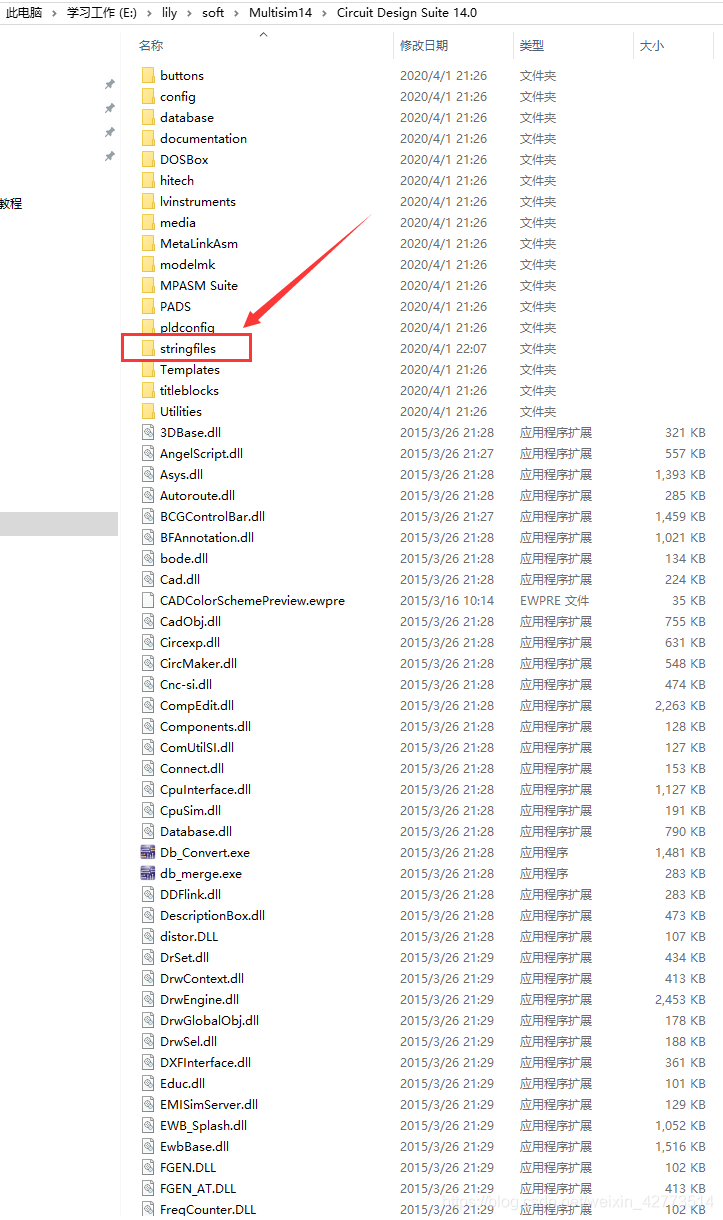
Task: Click the Utilities folder icon
Action: 148,411
